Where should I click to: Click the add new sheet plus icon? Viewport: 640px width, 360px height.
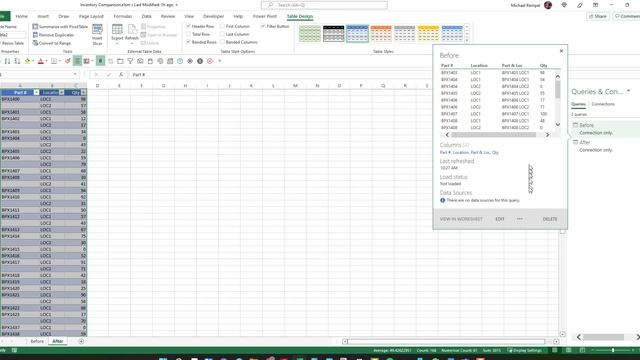(x=81, y=341)
